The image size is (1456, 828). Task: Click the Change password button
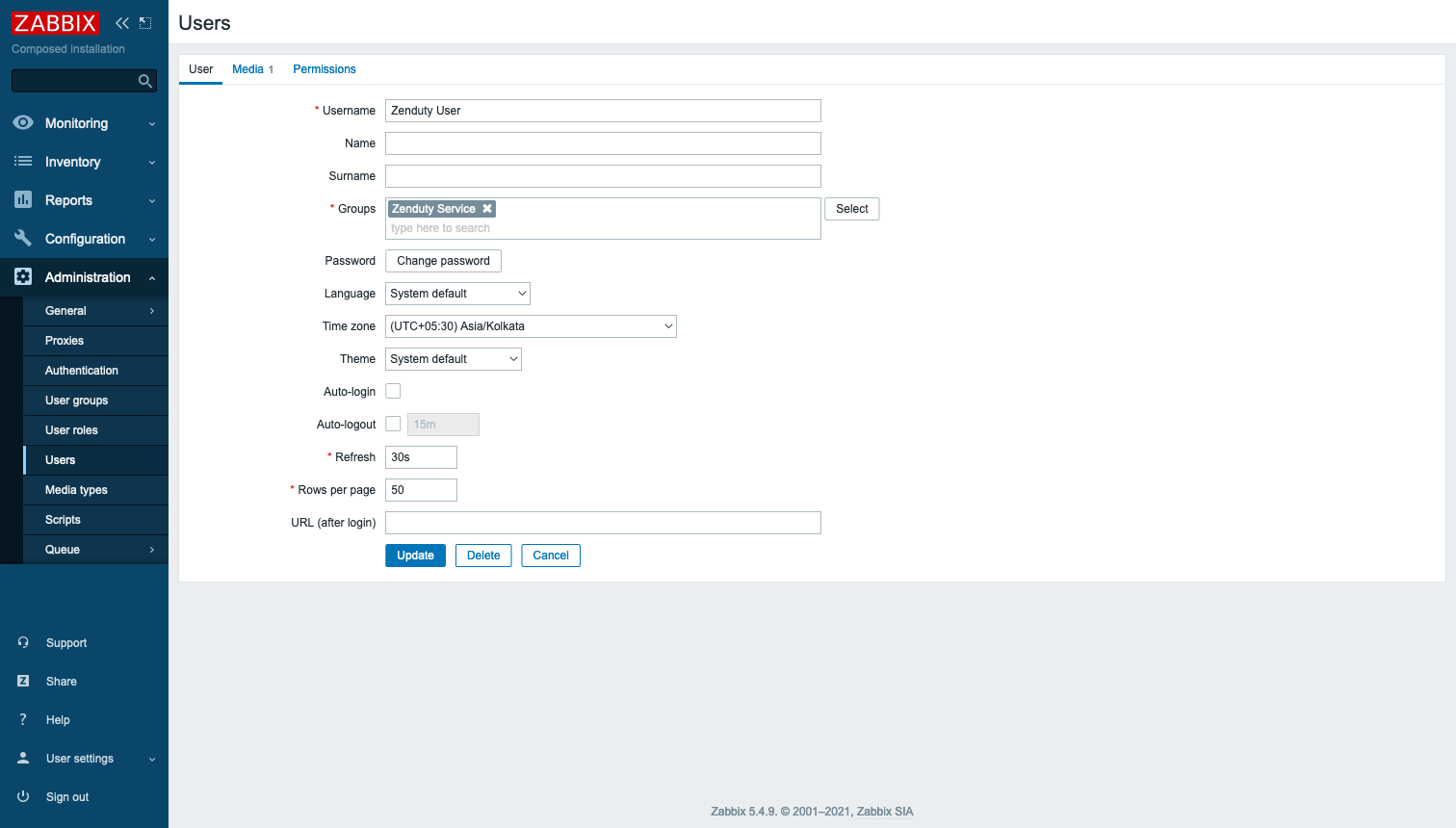(x=443, y=261)
